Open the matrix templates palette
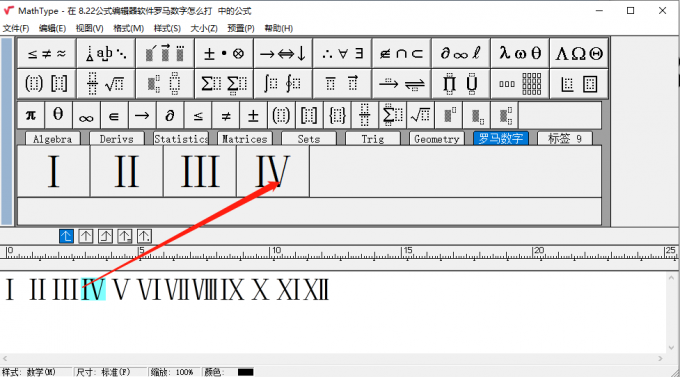This screenshot has height=377, width=680. coord(520,84)
